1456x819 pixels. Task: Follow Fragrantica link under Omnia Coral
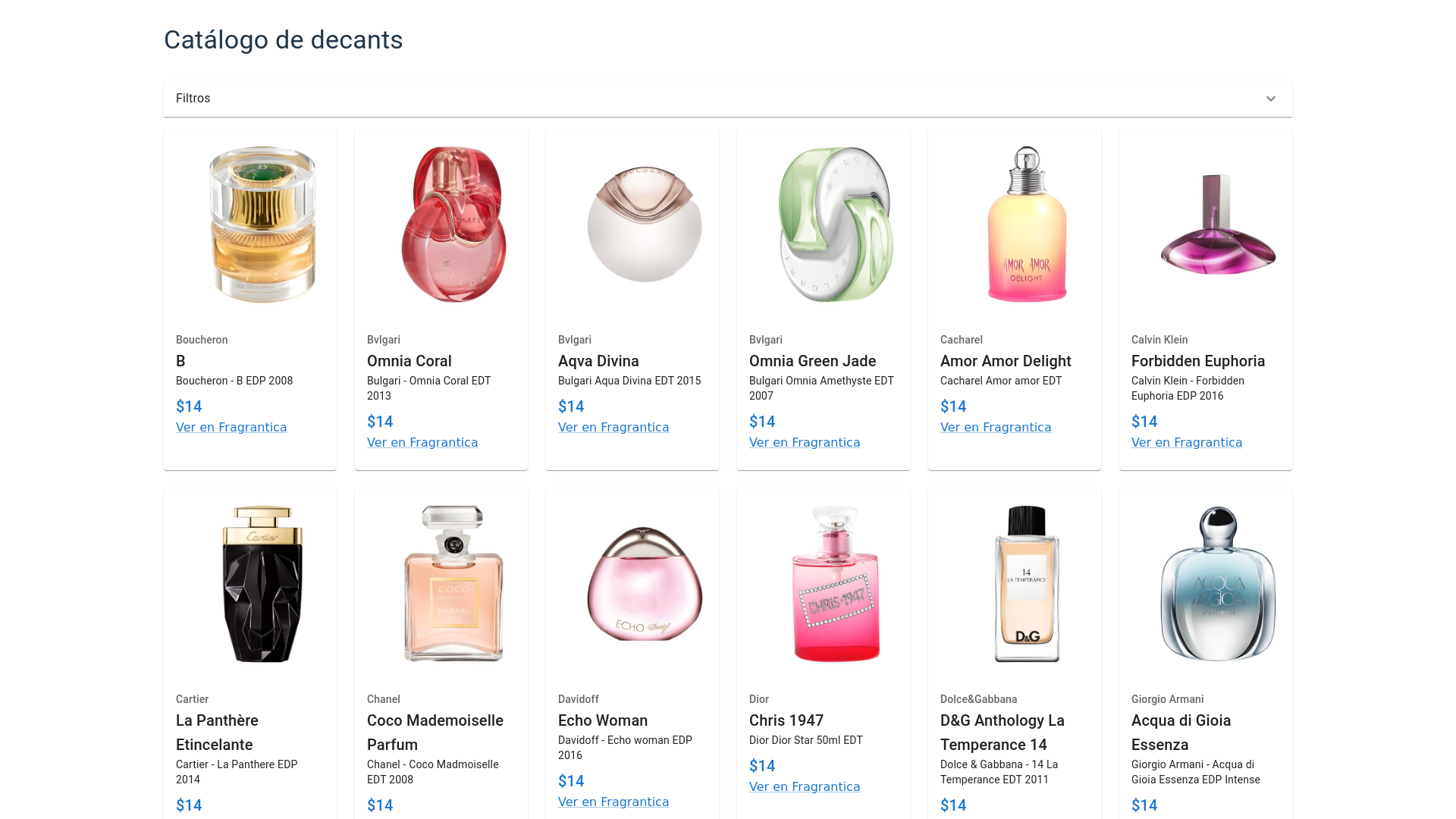[422, 443]
